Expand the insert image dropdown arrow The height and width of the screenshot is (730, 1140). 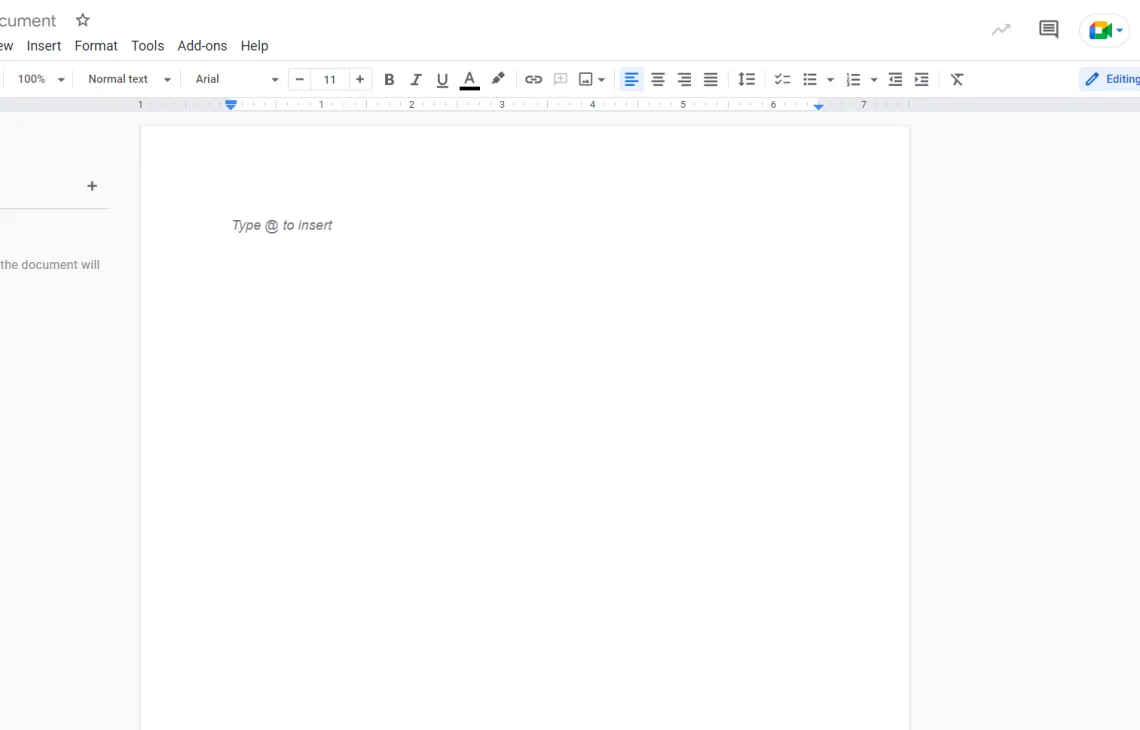[601, 80]
